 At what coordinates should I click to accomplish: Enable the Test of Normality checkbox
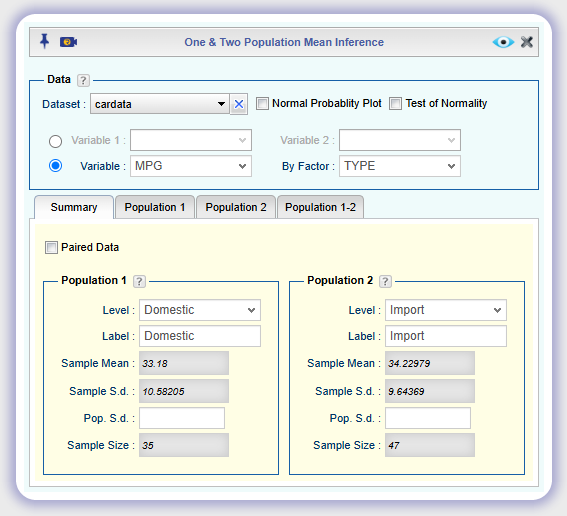[x=395, y=103]
